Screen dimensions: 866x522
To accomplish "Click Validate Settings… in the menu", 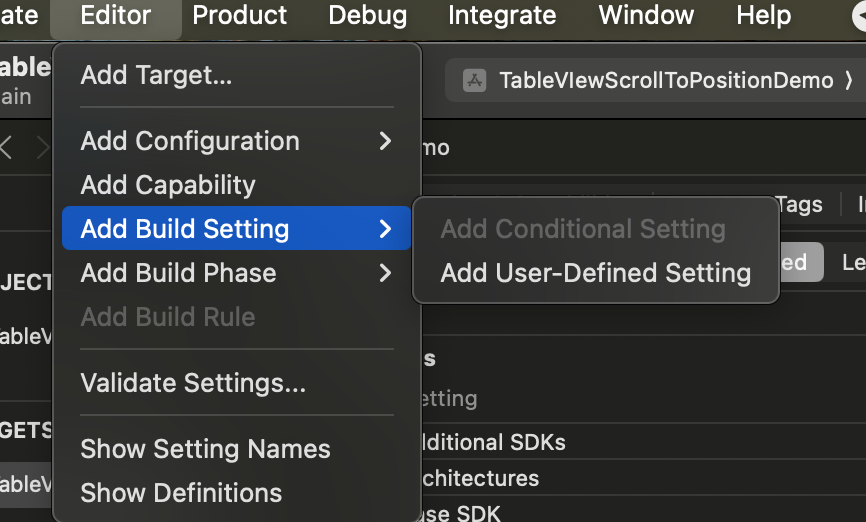I will (193, 383).
